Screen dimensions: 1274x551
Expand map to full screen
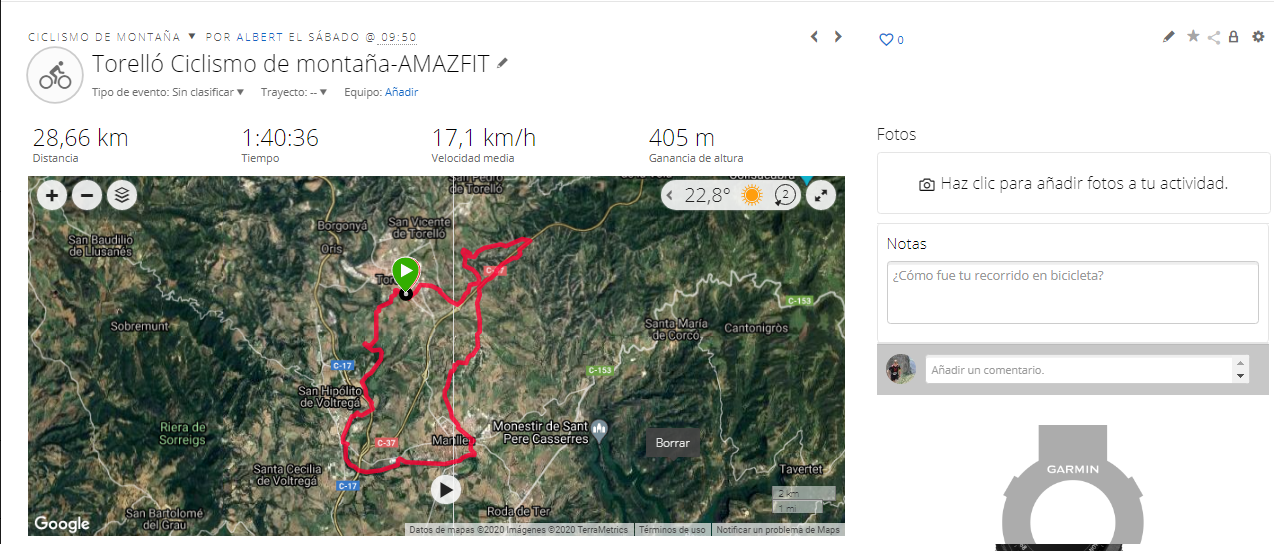tap(820, 195)
